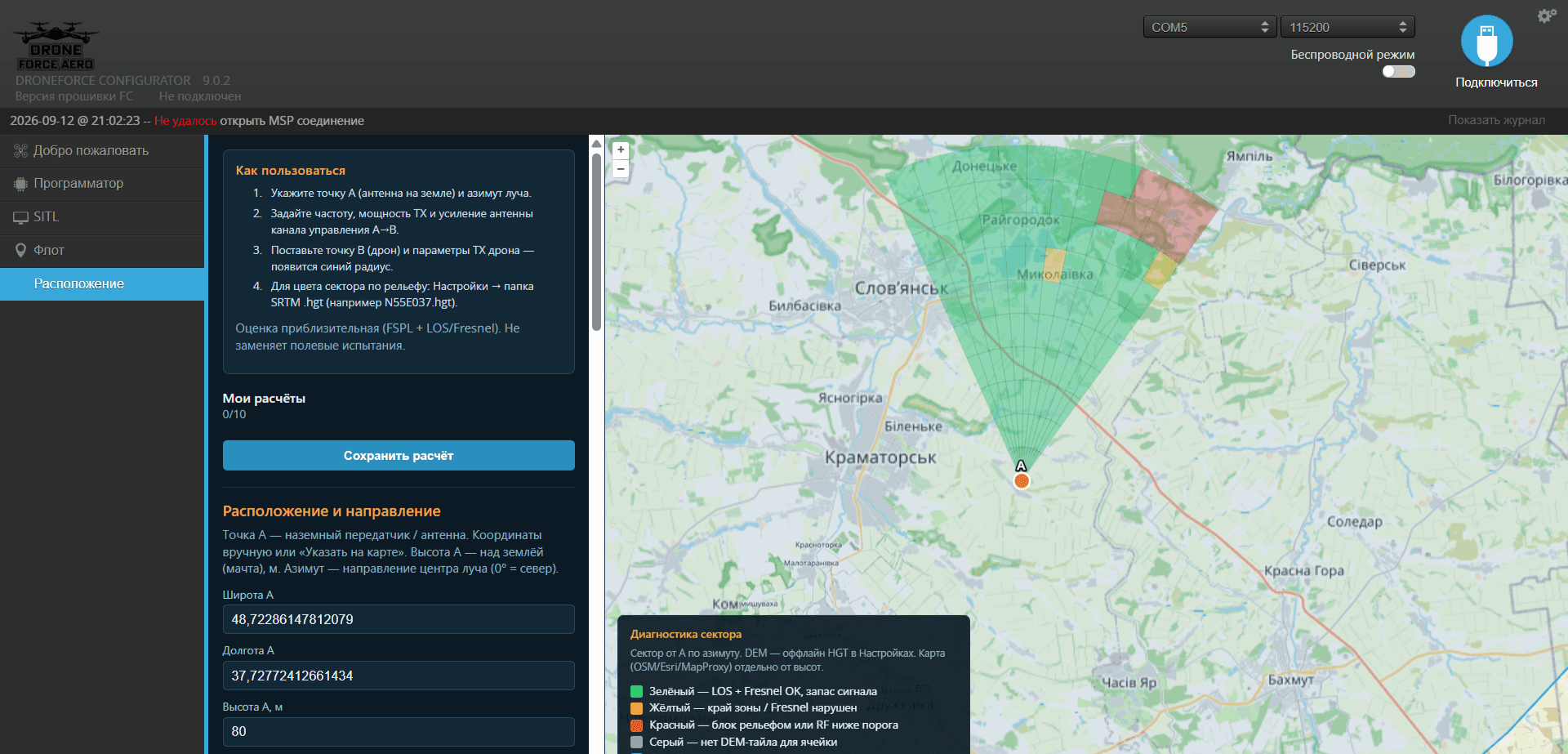Click the Показать журнал link

coord(1496,120)
